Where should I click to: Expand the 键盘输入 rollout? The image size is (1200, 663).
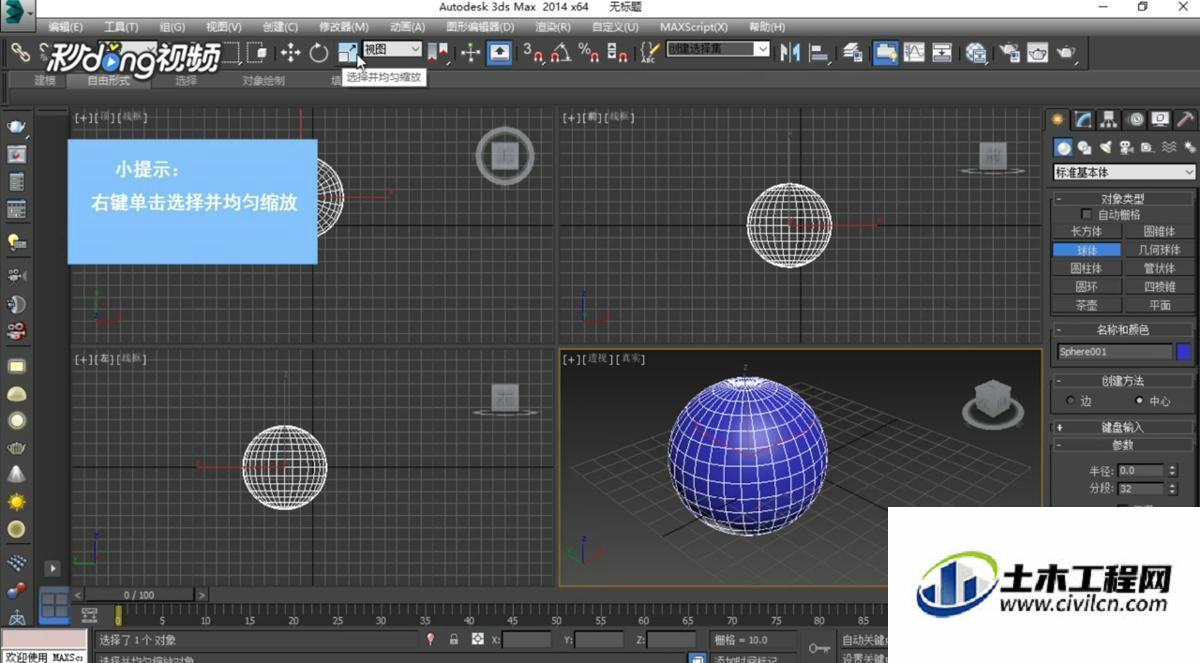coord(1123,427)
